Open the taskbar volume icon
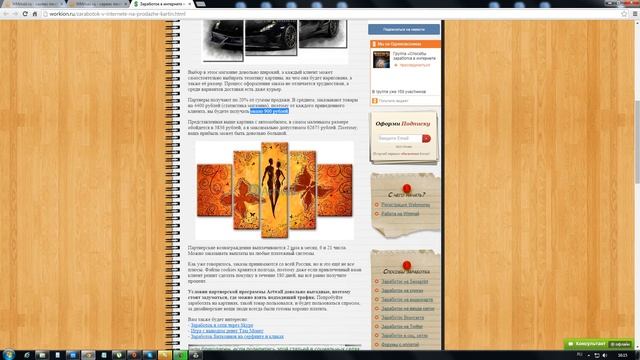The image size is (640, 360). pos(605,356)
